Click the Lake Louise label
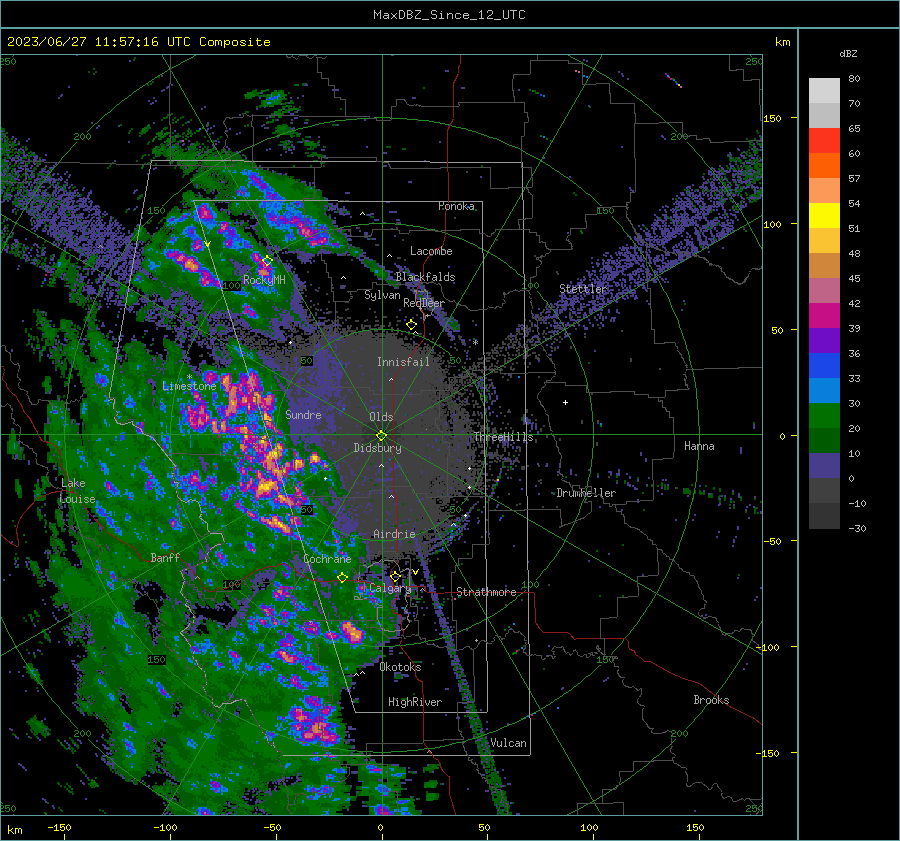Screen dimensions: 900x841 77,491
